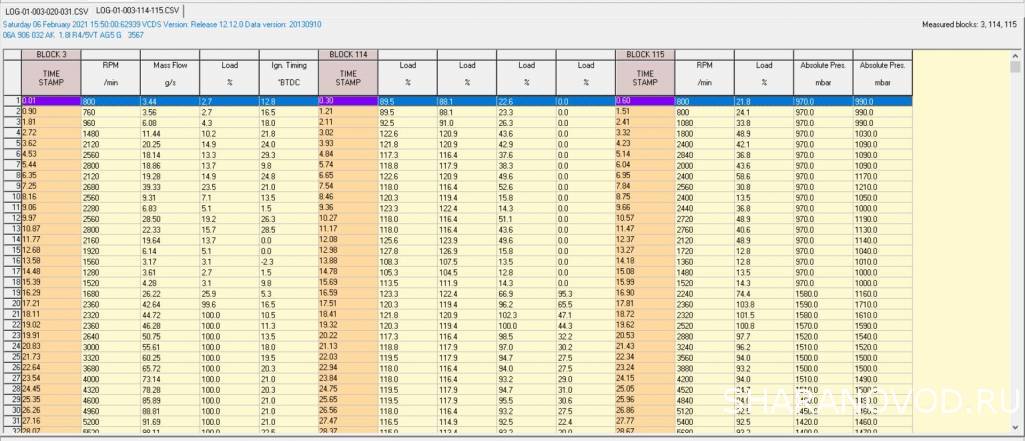Click the BLOCK 115 group header

(645, 53)
